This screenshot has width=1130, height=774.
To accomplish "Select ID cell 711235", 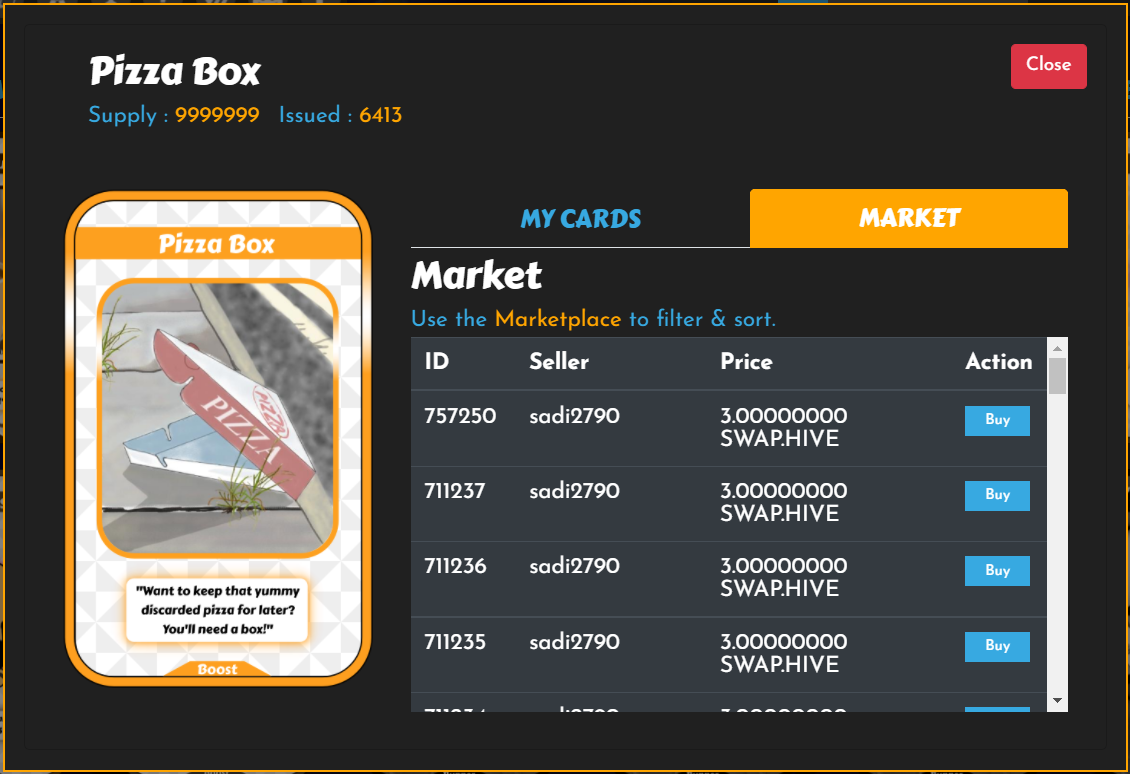I will (455, 641).
